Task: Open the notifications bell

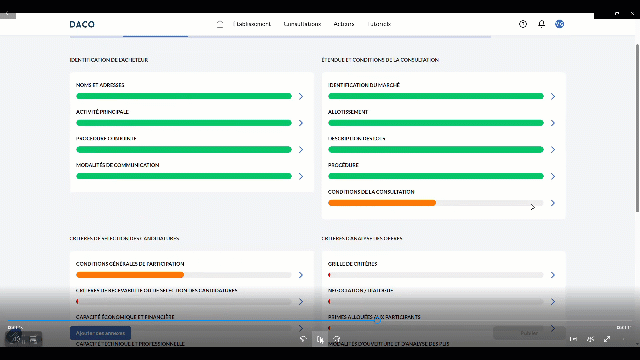Action: point(541,24)
